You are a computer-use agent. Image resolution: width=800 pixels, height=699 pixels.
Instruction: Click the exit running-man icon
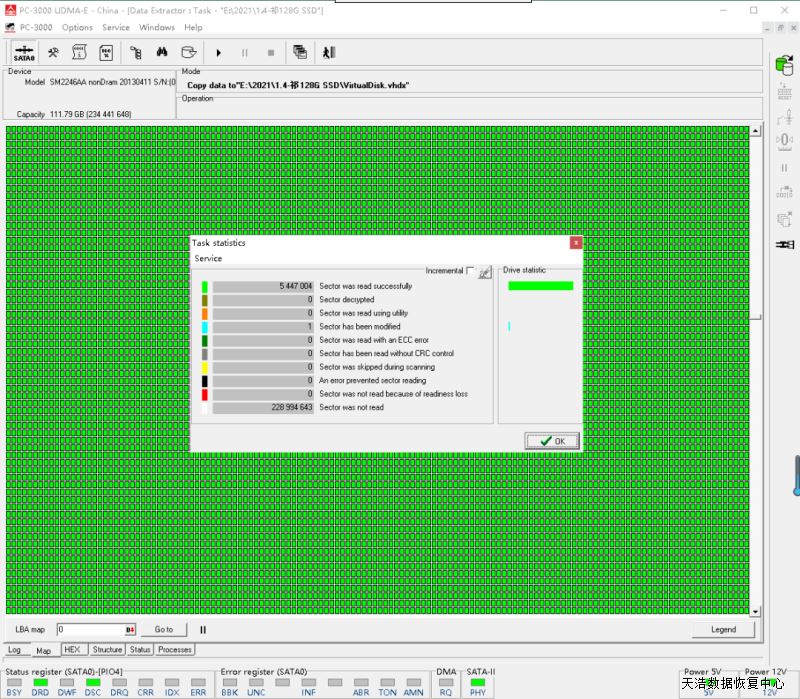point(328,53)
